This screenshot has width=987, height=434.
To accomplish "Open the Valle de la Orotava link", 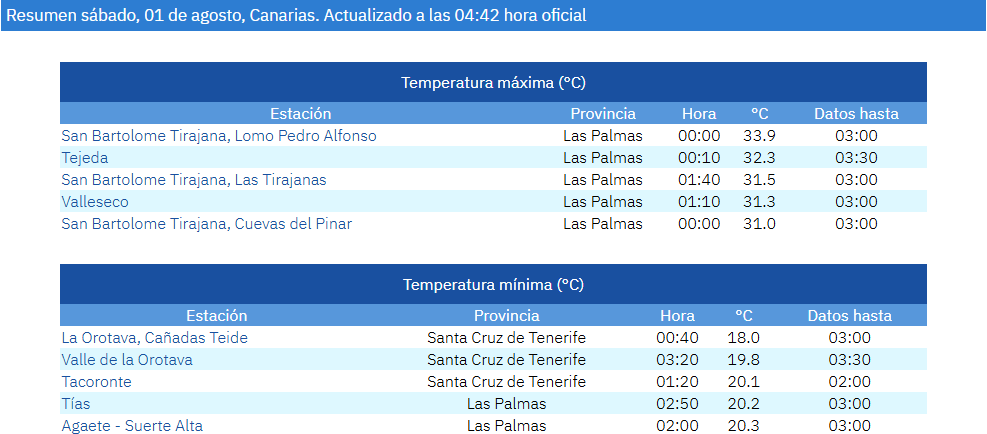I will pyautogui.click(x=127, y=360).
